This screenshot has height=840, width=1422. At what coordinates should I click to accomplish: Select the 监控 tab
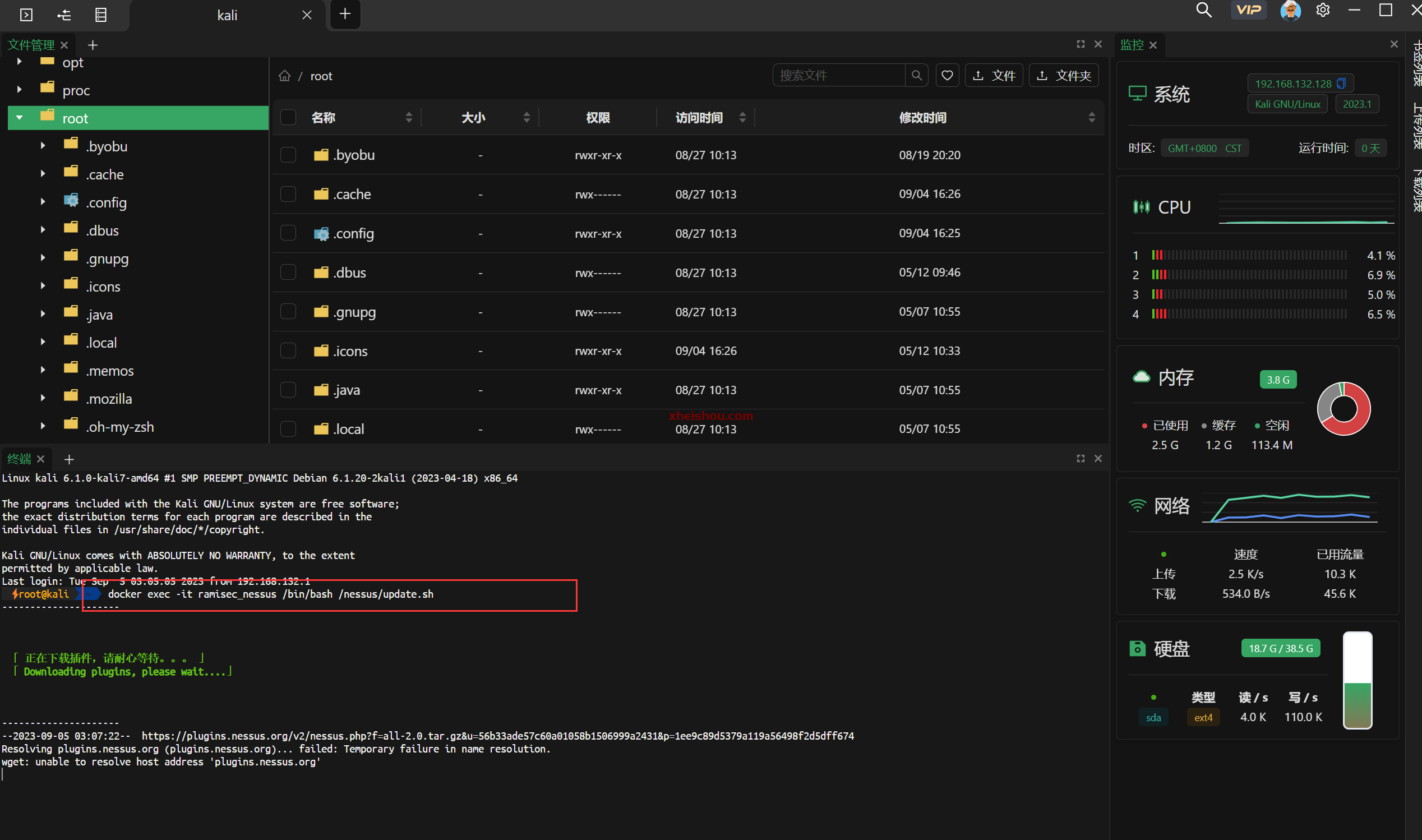(1132, 45)
